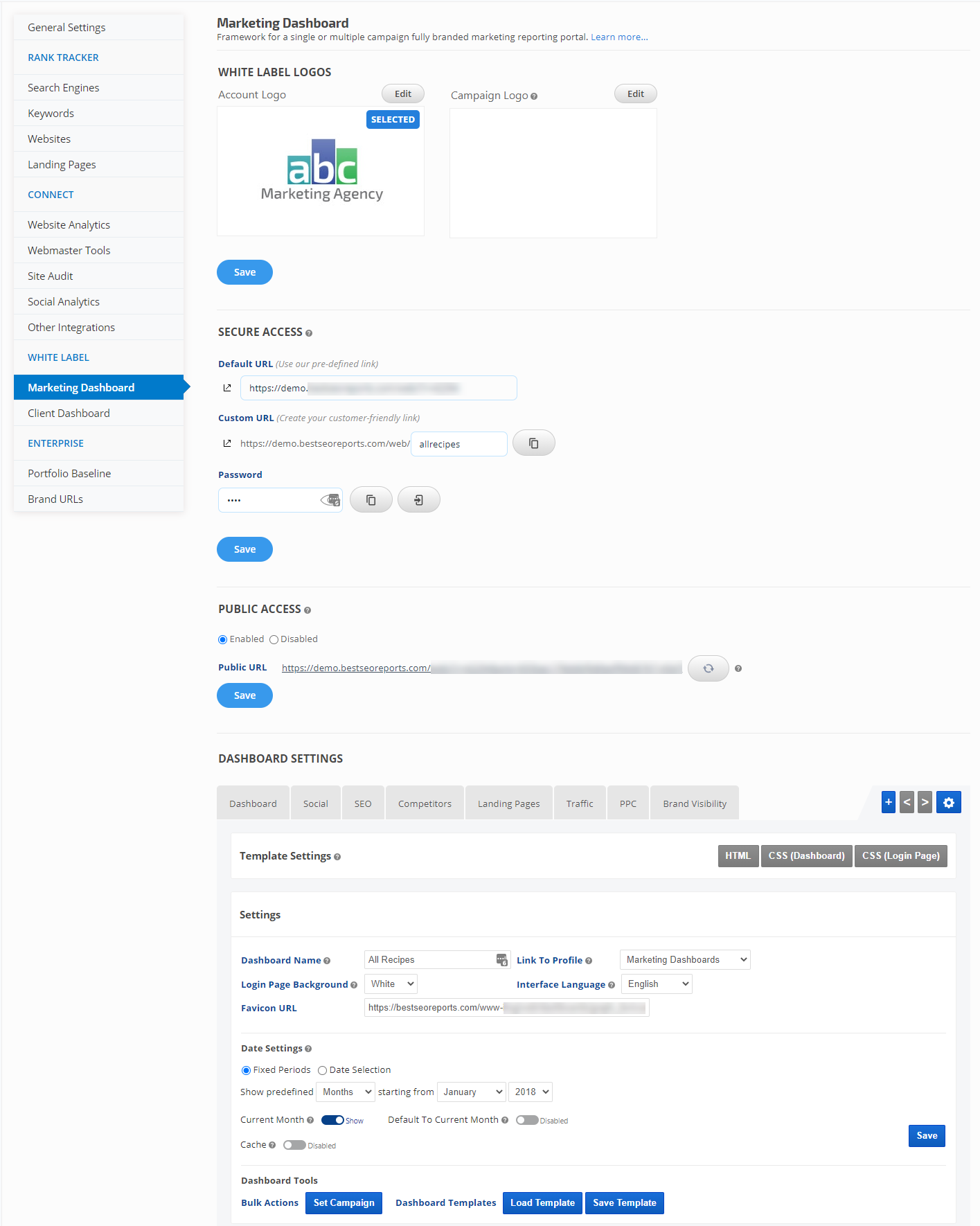Edit the Account Logo
980x1226 pixels.
403,94
